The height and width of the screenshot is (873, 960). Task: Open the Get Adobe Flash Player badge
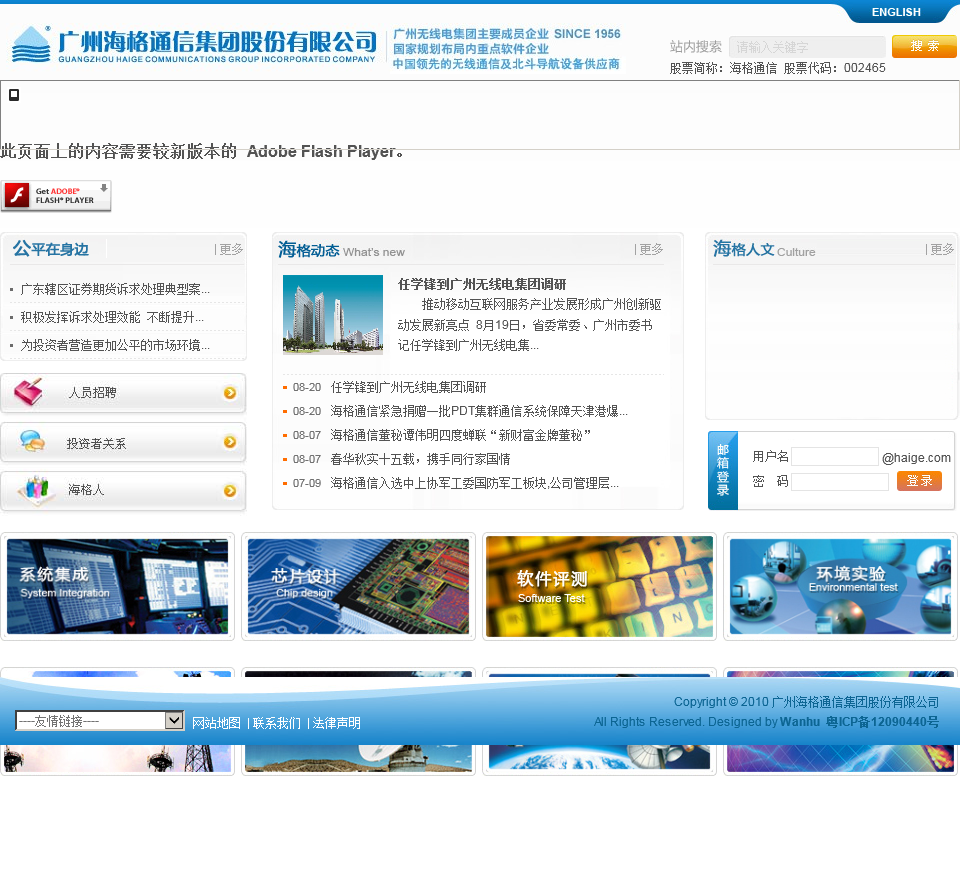pyautogui.click(x=56, y=196)
